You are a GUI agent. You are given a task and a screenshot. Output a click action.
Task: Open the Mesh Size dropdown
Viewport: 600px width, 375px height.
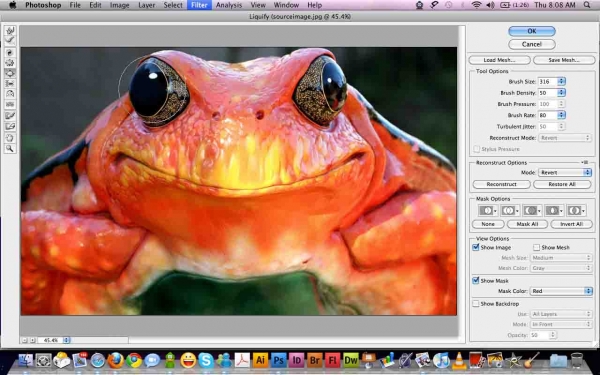[561, 258]
